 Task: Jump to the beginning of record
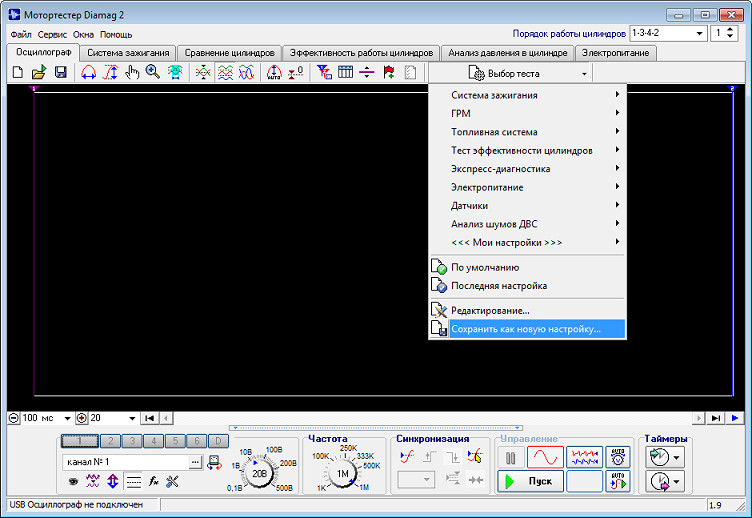click(150, 418)
